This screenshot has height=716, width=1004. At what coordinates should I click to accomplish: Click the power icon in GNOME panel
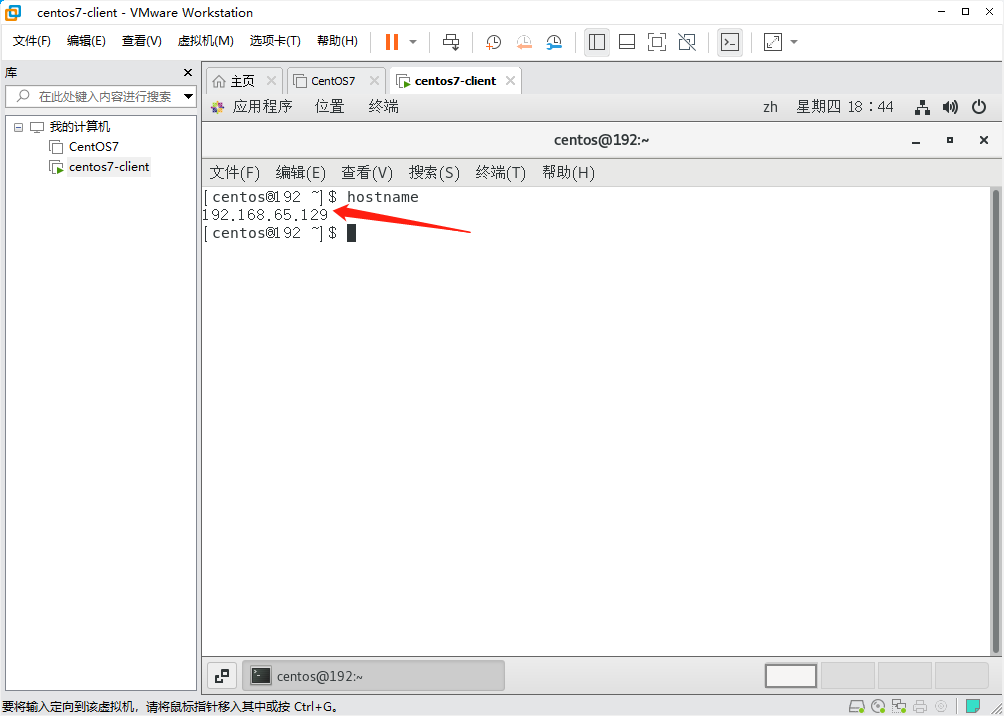pyautogui.click(x=979, y=107)
